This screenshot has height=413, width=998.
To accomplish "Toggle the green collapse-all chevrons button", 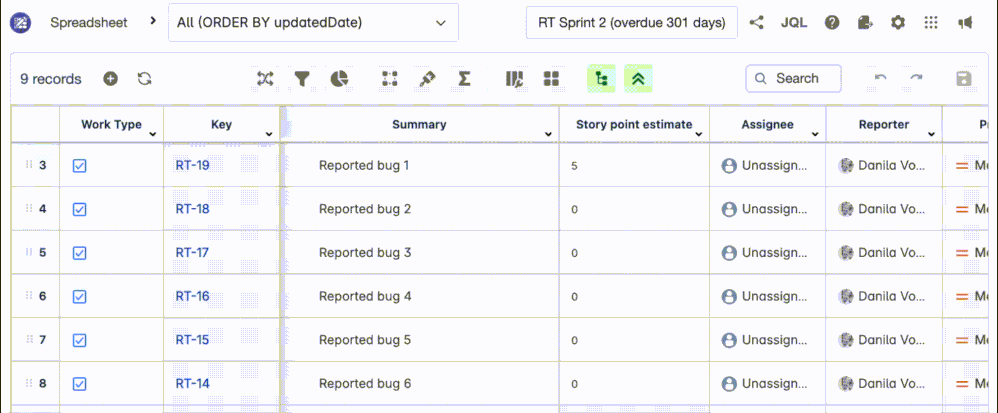I will point(638,79).
